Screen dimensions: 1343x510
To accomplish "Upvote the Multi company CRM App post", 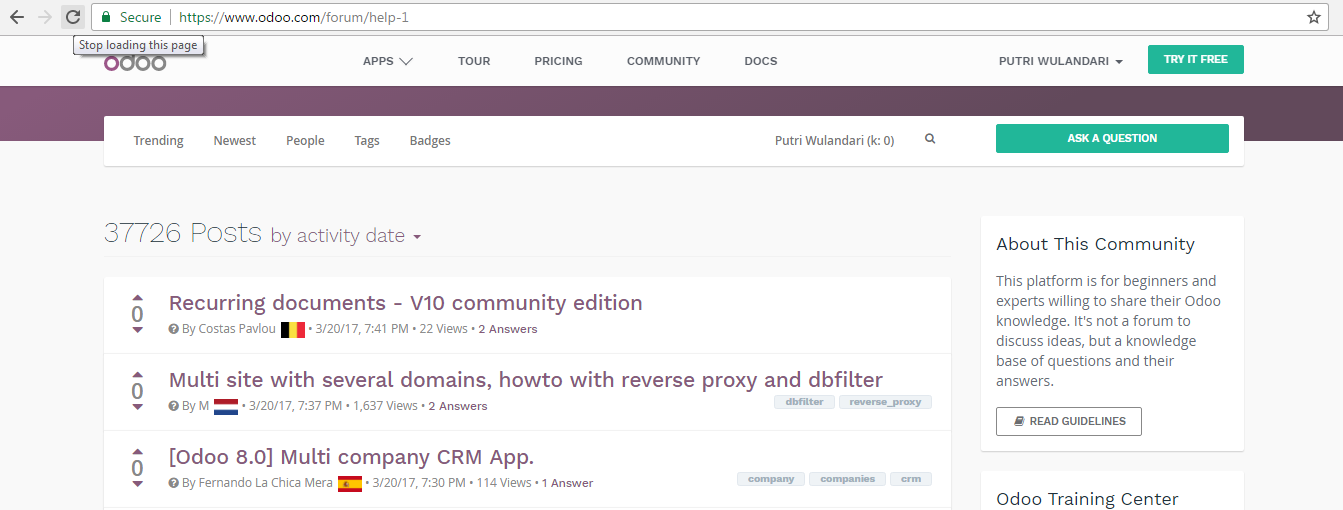I will 137,451.
